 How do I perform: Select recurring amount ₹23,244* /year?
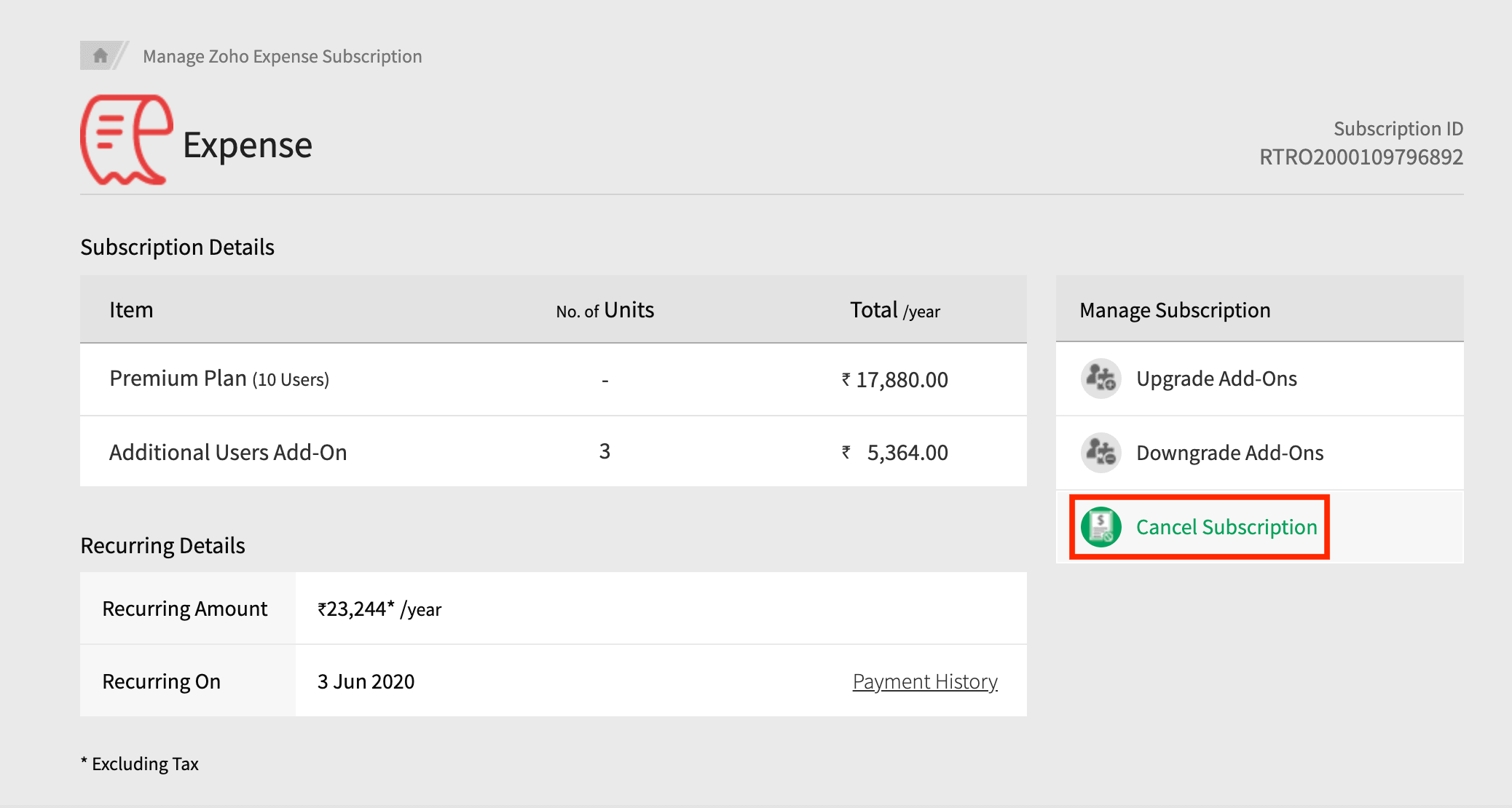[379, 609]
